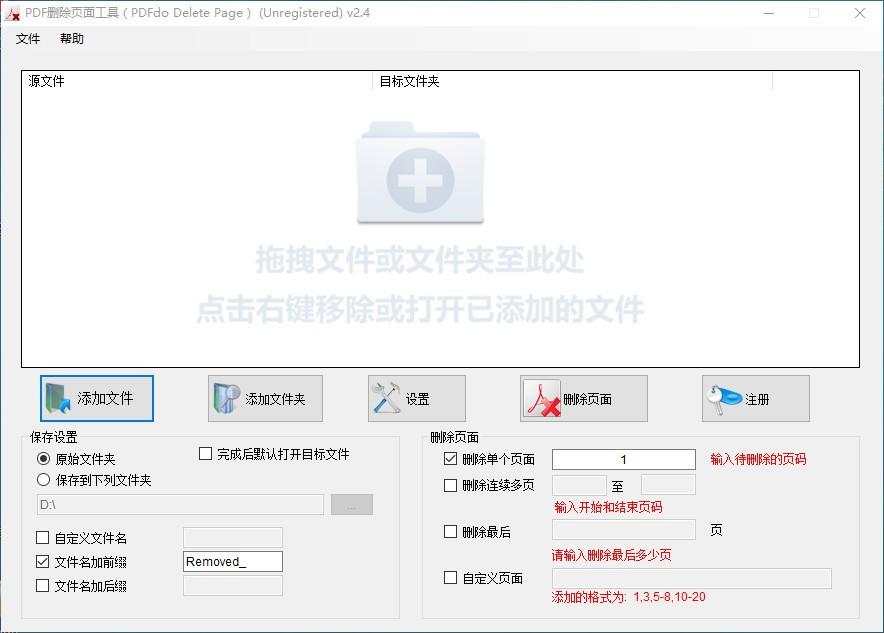
Task: Click the format hint 1,3,5-8,10-20
Action: pyautogui.click(x=669, y=597)
